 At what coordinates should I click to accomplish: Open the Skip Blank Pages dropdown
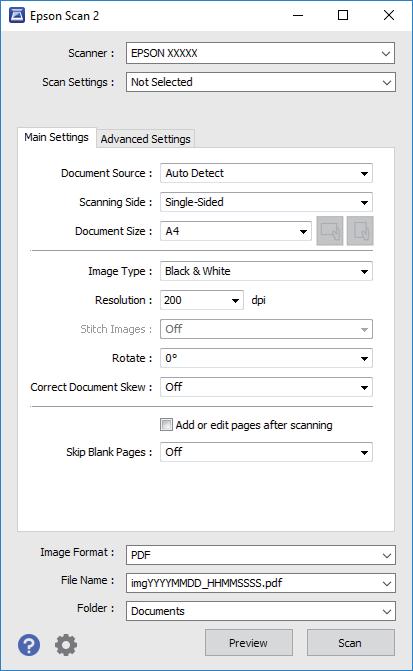(266, 452)
